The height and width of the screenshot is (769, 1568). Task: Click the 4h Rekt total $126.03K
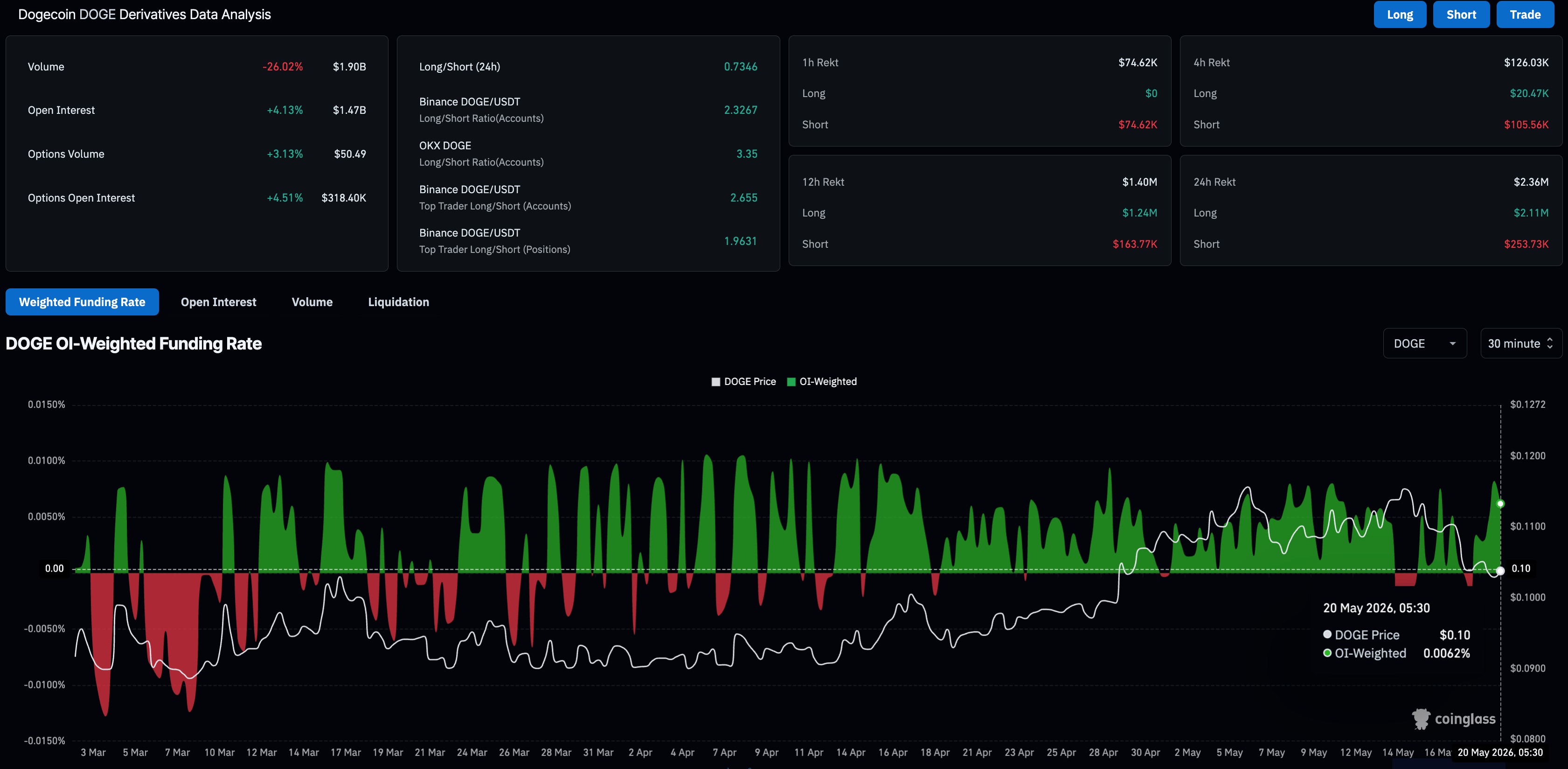tap(1526, 63)
